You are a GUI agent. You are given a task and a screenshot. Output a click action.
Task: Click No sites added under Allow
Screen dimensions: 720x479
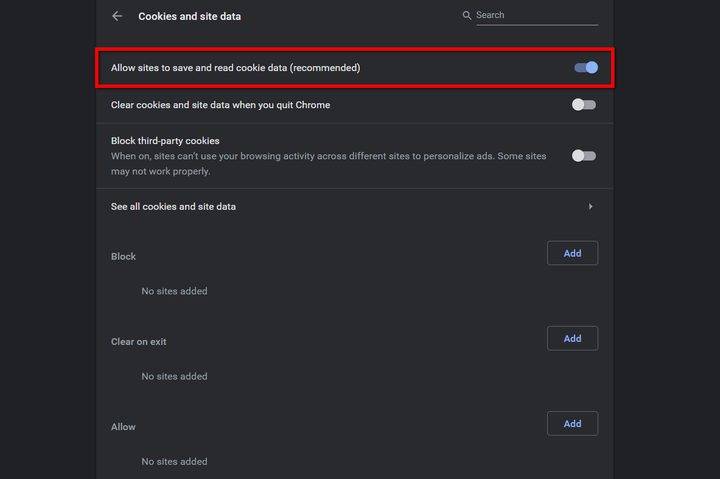coord(174,462)
